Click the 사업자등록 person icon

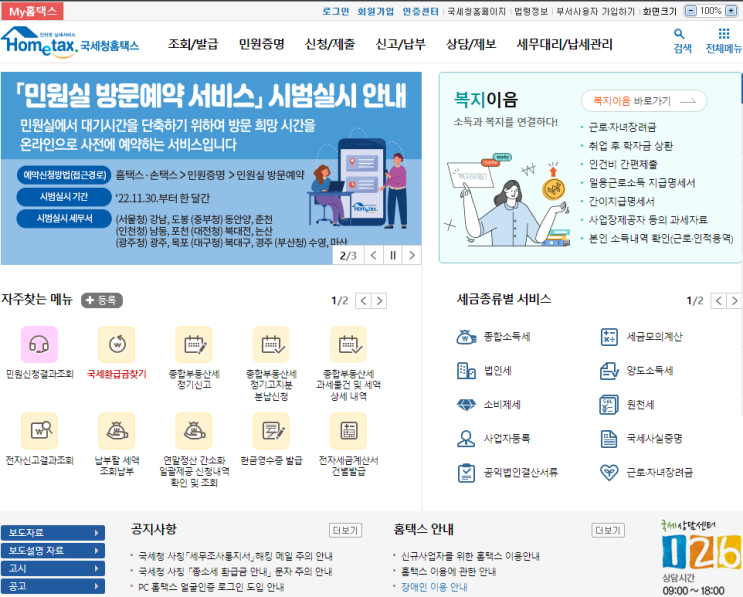pyautogui.click(x=466, y=438)
